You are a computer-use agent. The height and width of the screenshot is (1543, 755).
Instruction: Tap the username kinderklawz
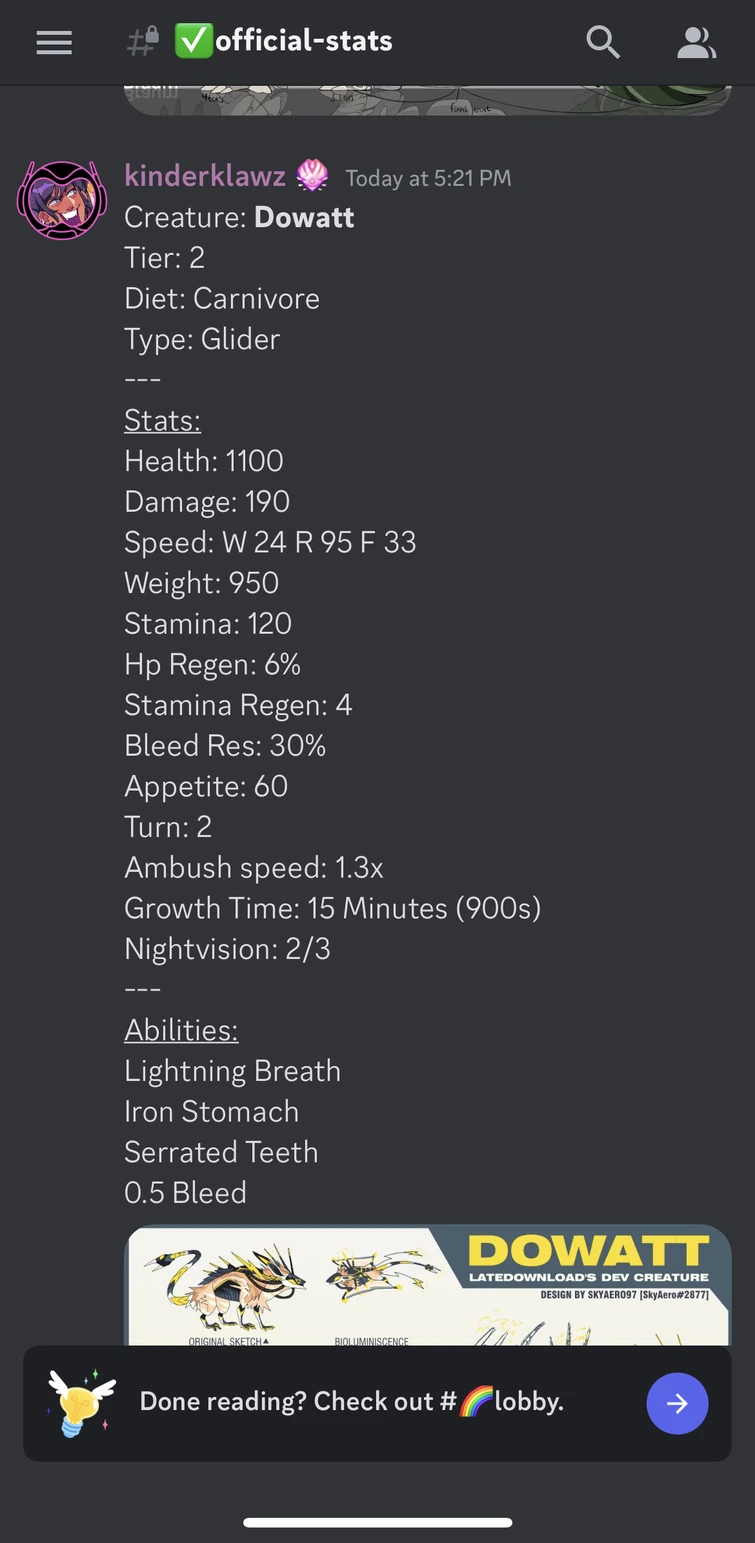pos(204,176)
